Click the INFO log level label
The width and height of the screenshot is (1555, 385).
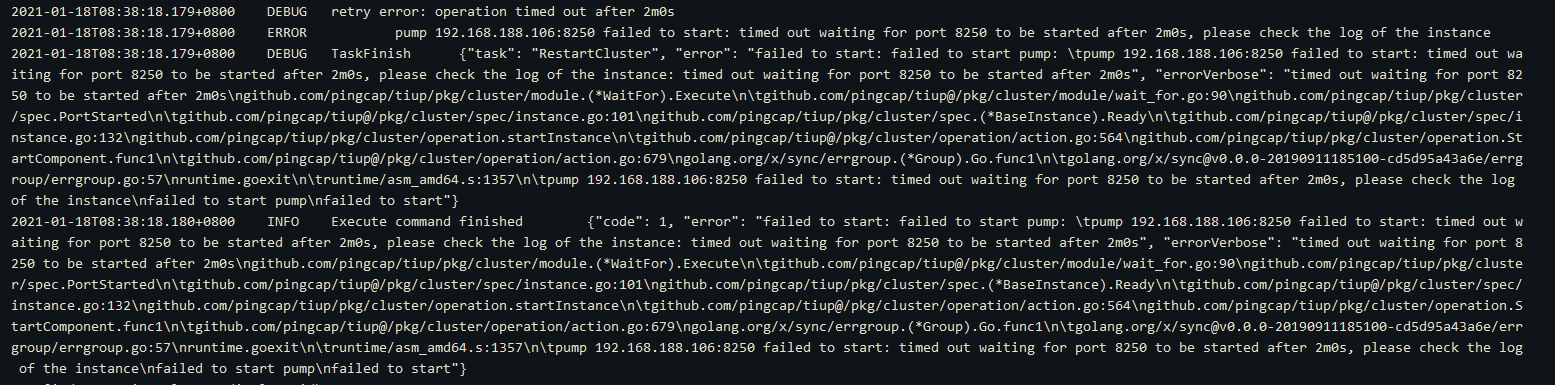point(283,222)
